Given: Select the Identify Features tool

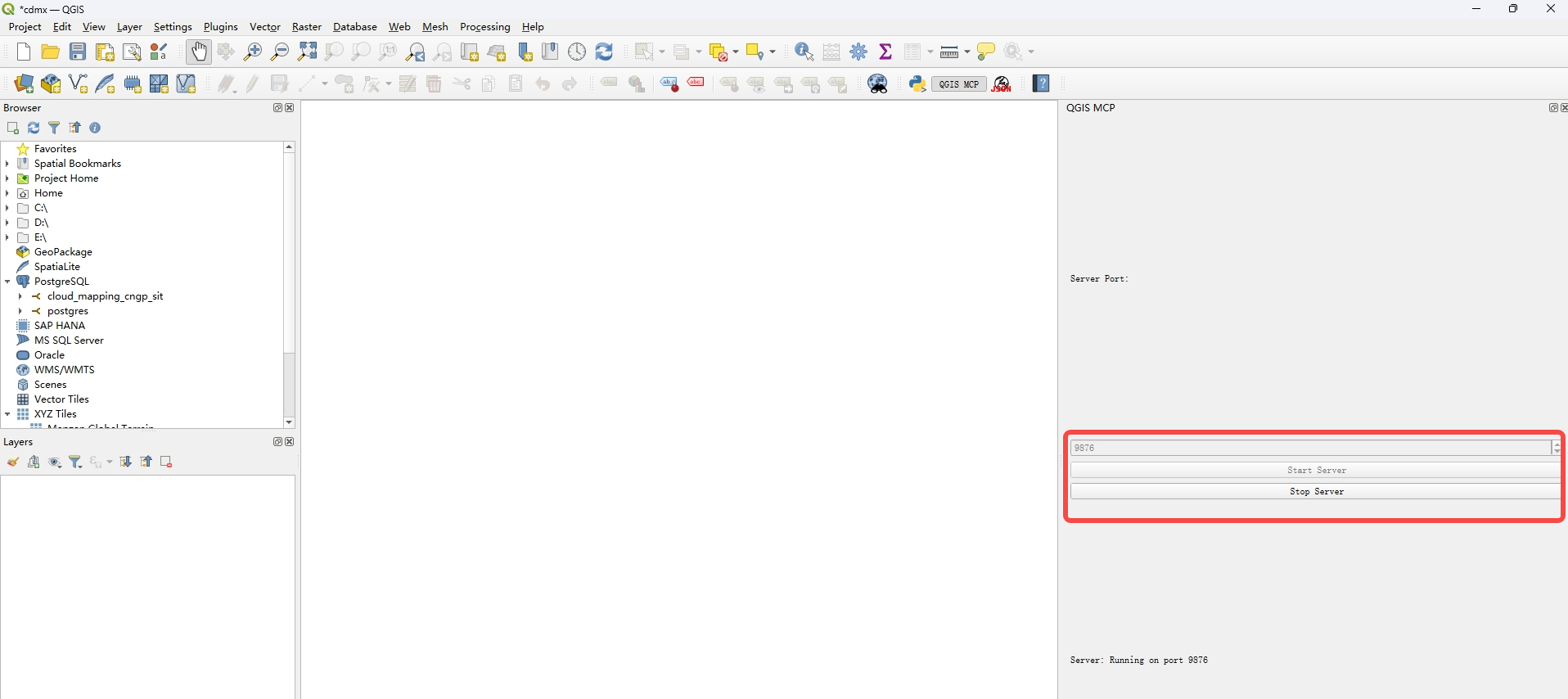Looking at the screenshot, I should tap(804, 52).
